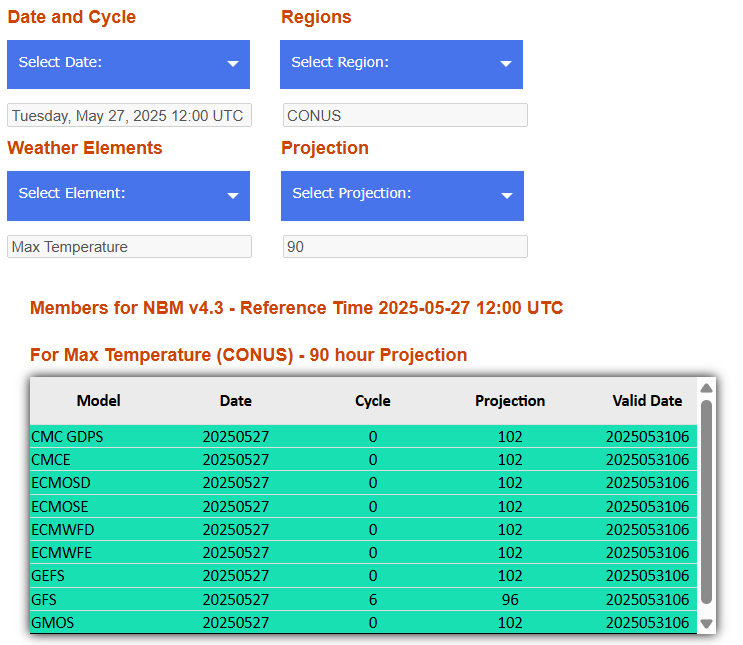Image resolution: width=743 pixels, height=645 pixels.
Task: Click the CMC GDPS row date 20250527
Action: (236, 436)
